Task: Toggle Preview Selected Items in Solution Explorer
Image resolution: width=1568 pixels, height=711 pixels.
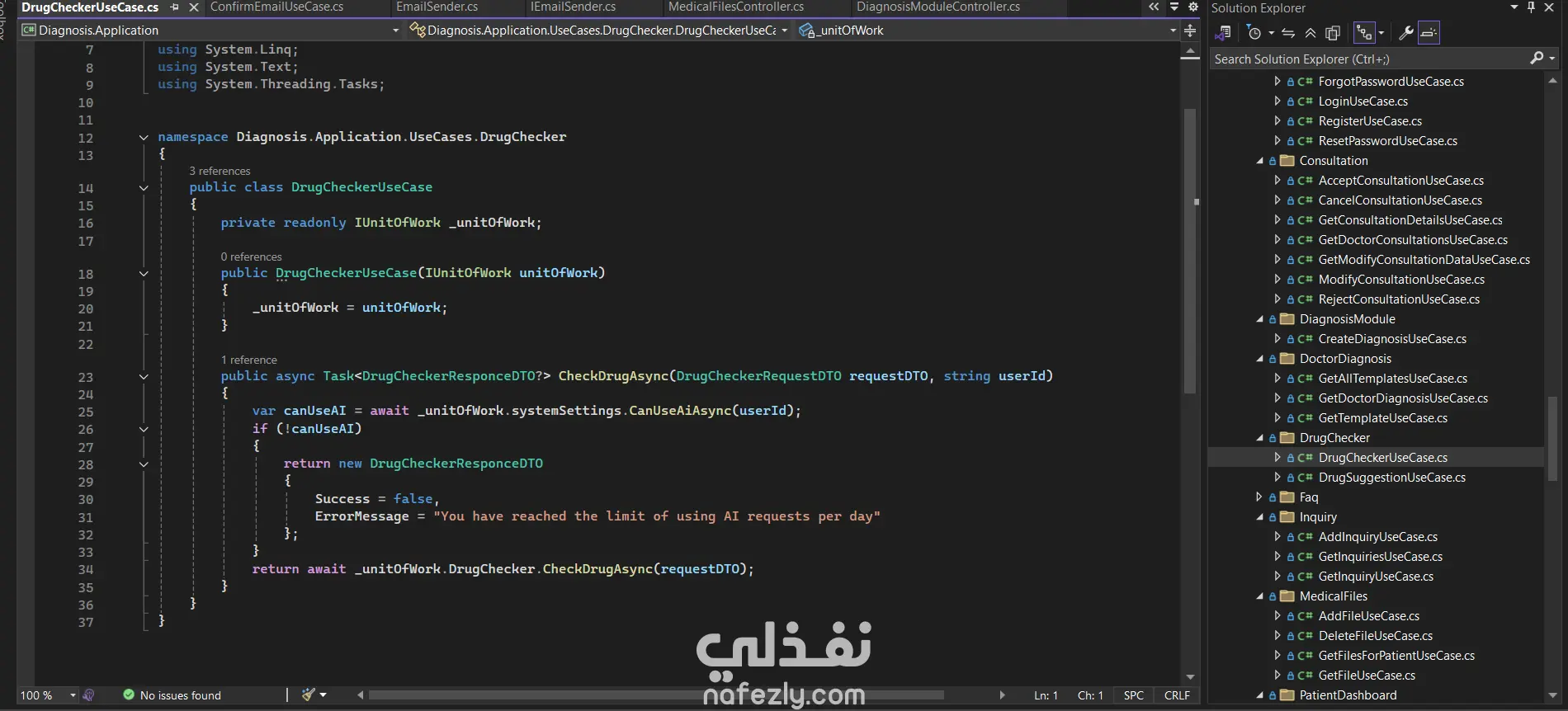Action: (x=1429, y=33)
